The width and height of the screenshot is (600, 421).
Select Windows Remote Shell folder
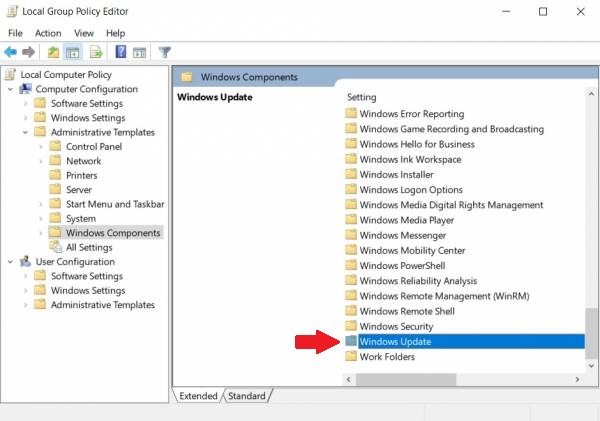coord(407,311)
